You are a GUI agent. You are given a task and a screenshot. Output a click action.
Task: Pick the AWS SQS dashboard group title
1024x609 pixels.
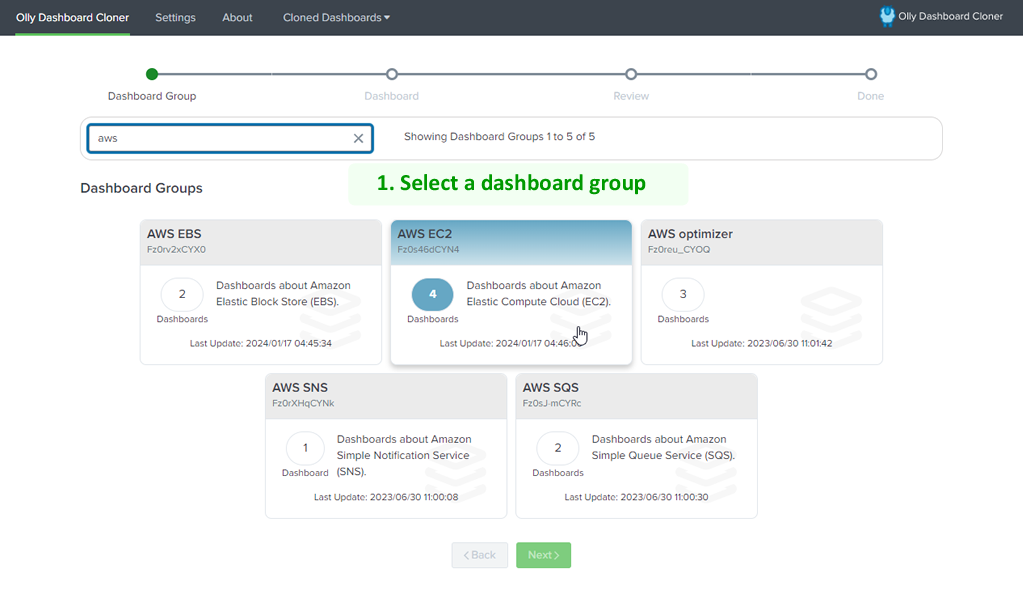click(551, 388)
